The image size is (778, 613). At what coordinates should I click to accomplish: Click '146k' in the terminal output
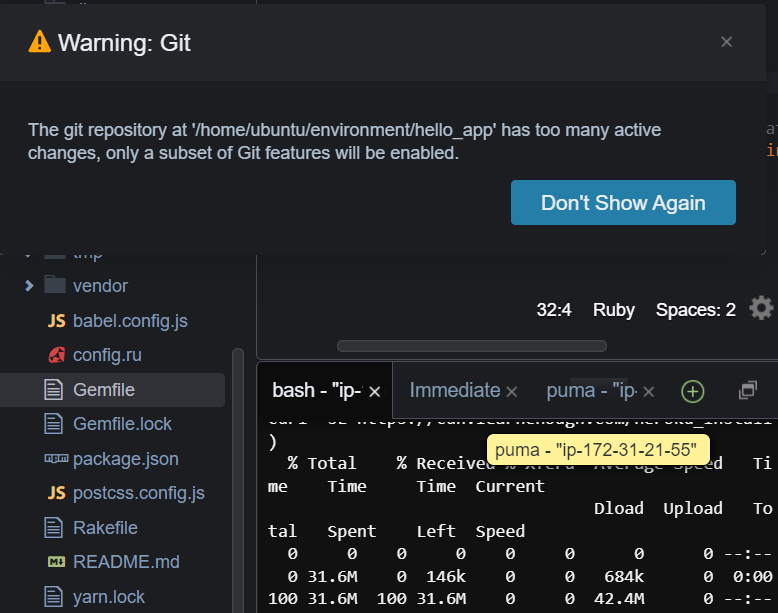pos(446,576)
